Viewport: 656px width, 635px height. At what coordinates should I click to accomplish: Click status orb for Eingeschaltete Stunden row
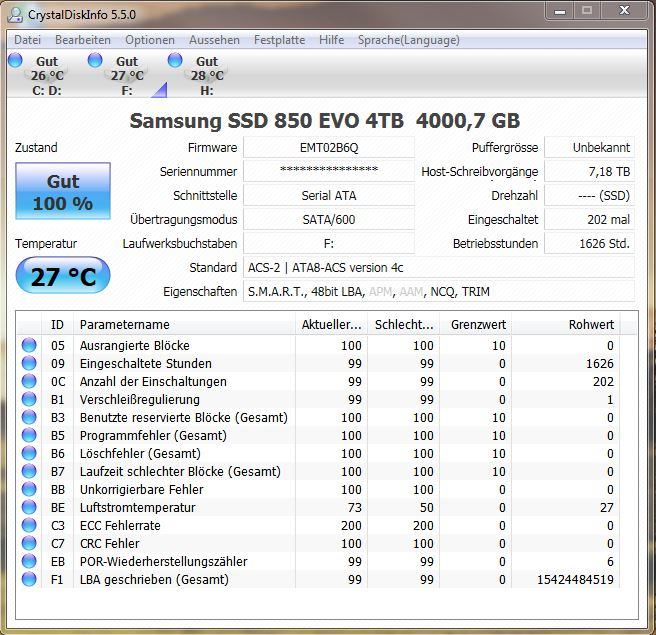click(29, 363)
